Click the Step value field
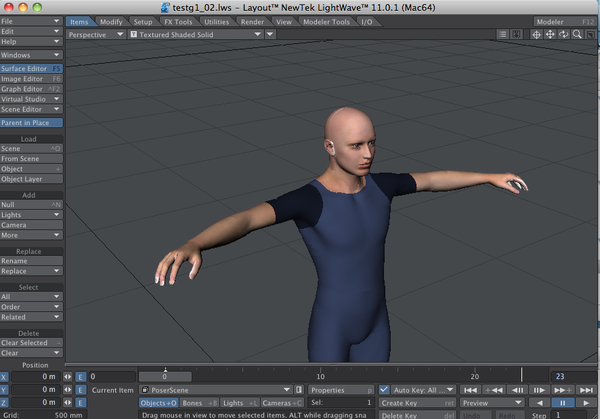600x419 pixels. (568, 415)
